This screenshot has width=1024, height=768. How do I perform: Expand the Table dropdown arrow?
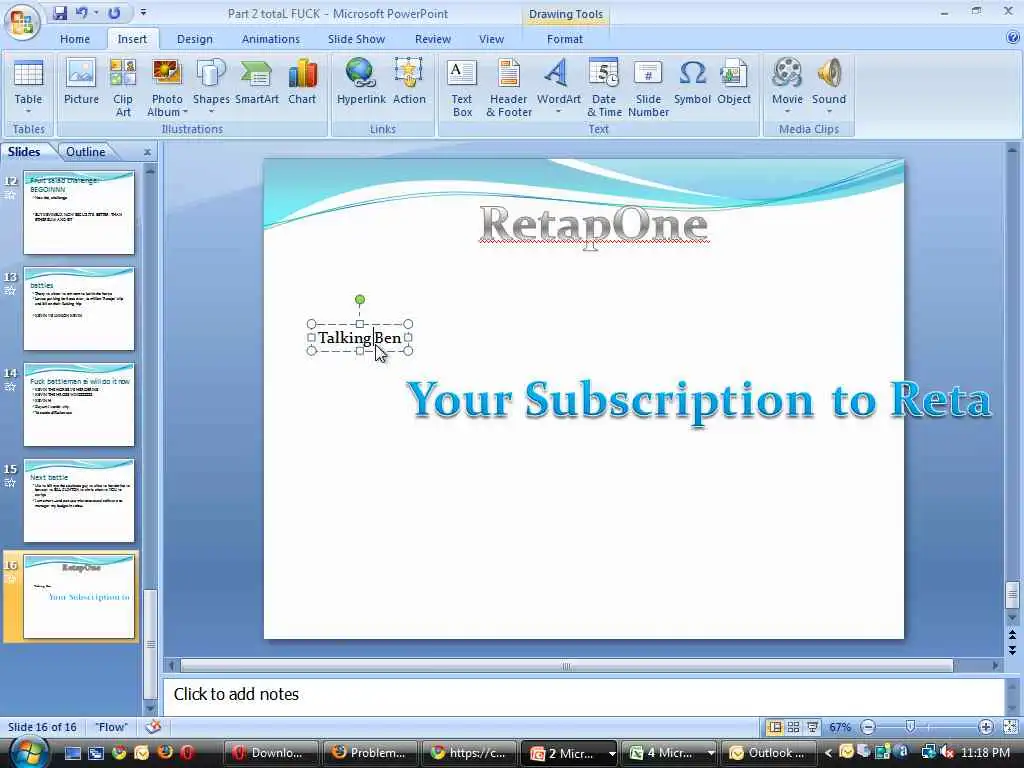pos(28,112)
